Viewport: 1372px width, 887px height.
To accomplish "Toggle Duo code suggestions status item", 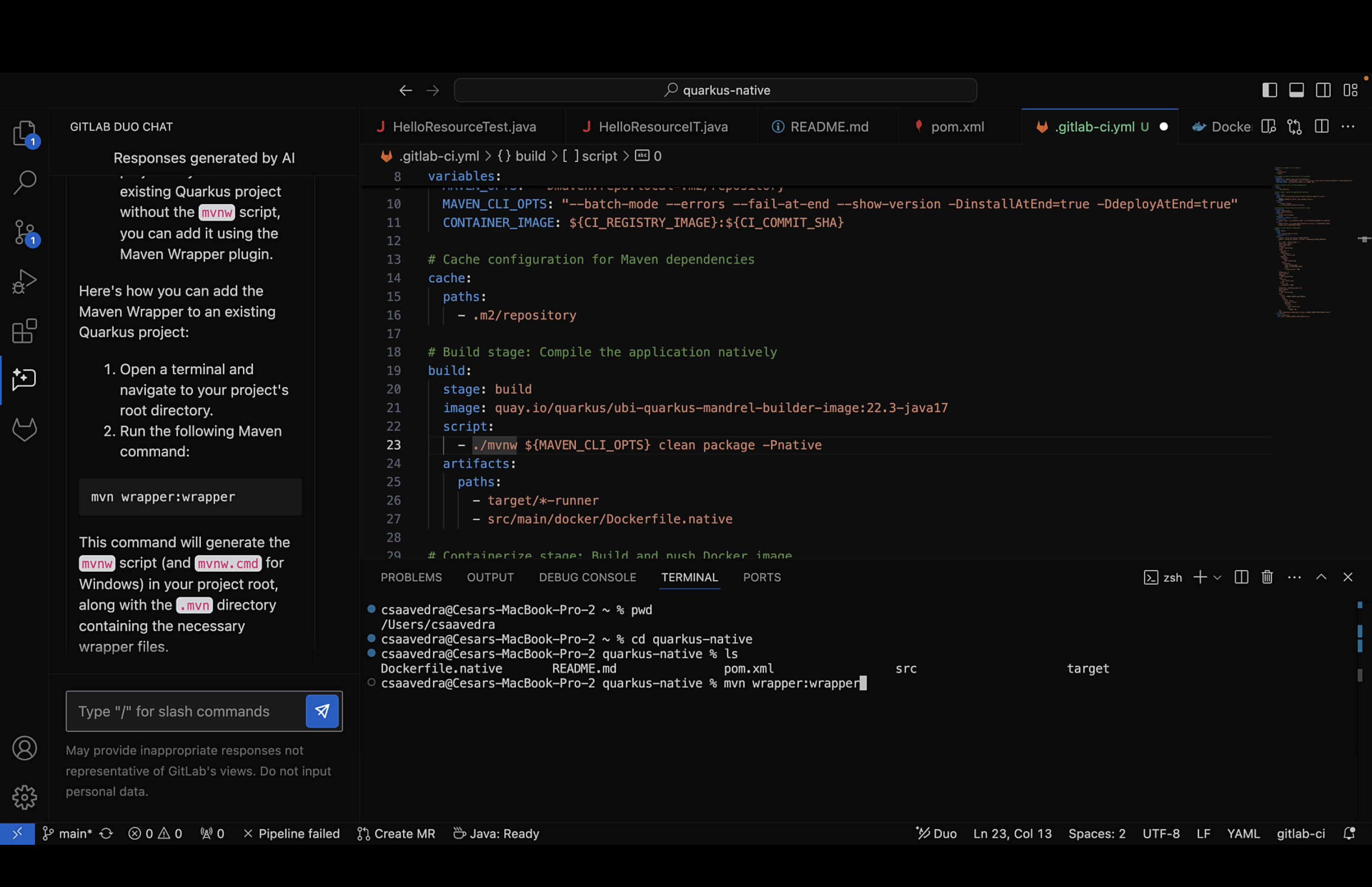I will (x=936, y=833).
